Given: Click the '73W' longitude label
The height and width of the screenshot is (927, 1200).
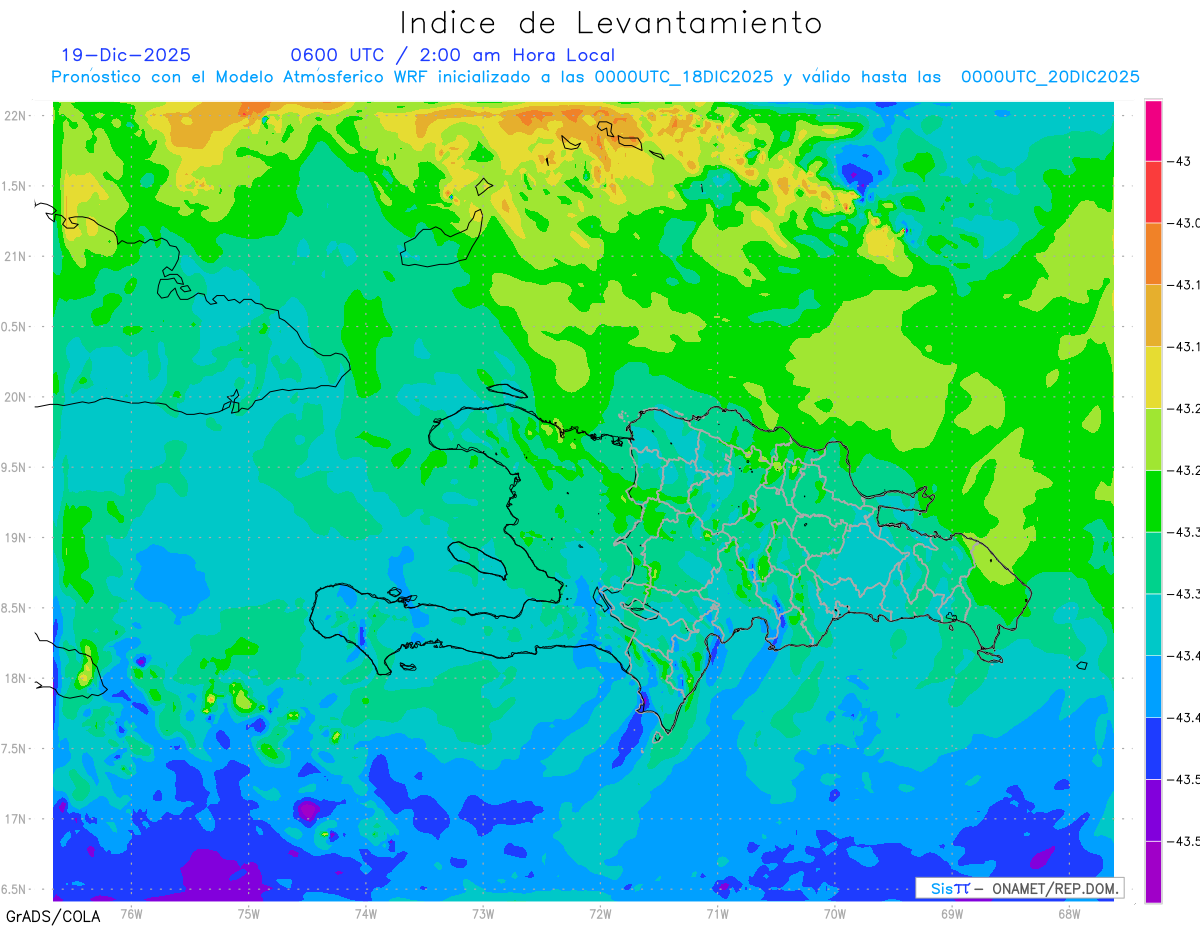Looking at the screenshot, I should pos(483,913).
